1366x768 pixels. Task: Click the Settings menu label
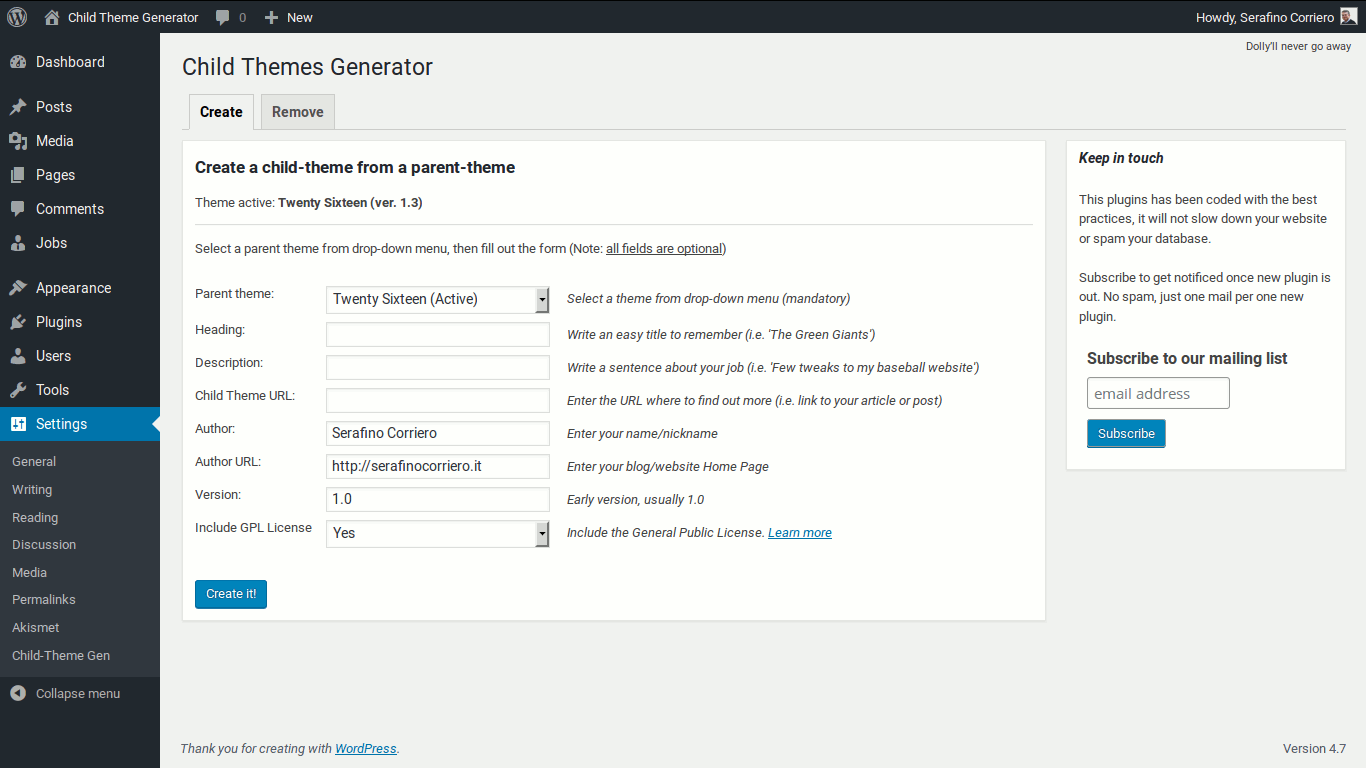point(62,424)
